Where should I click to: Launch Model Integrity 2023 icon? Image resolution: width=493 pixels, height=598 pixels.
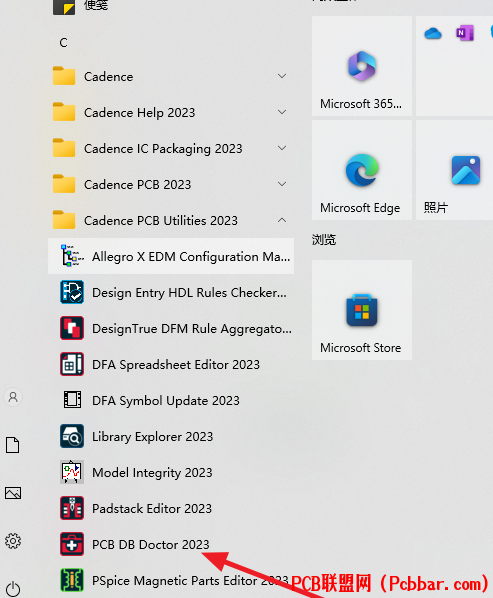pyautogui.click(x=72, y=472)
